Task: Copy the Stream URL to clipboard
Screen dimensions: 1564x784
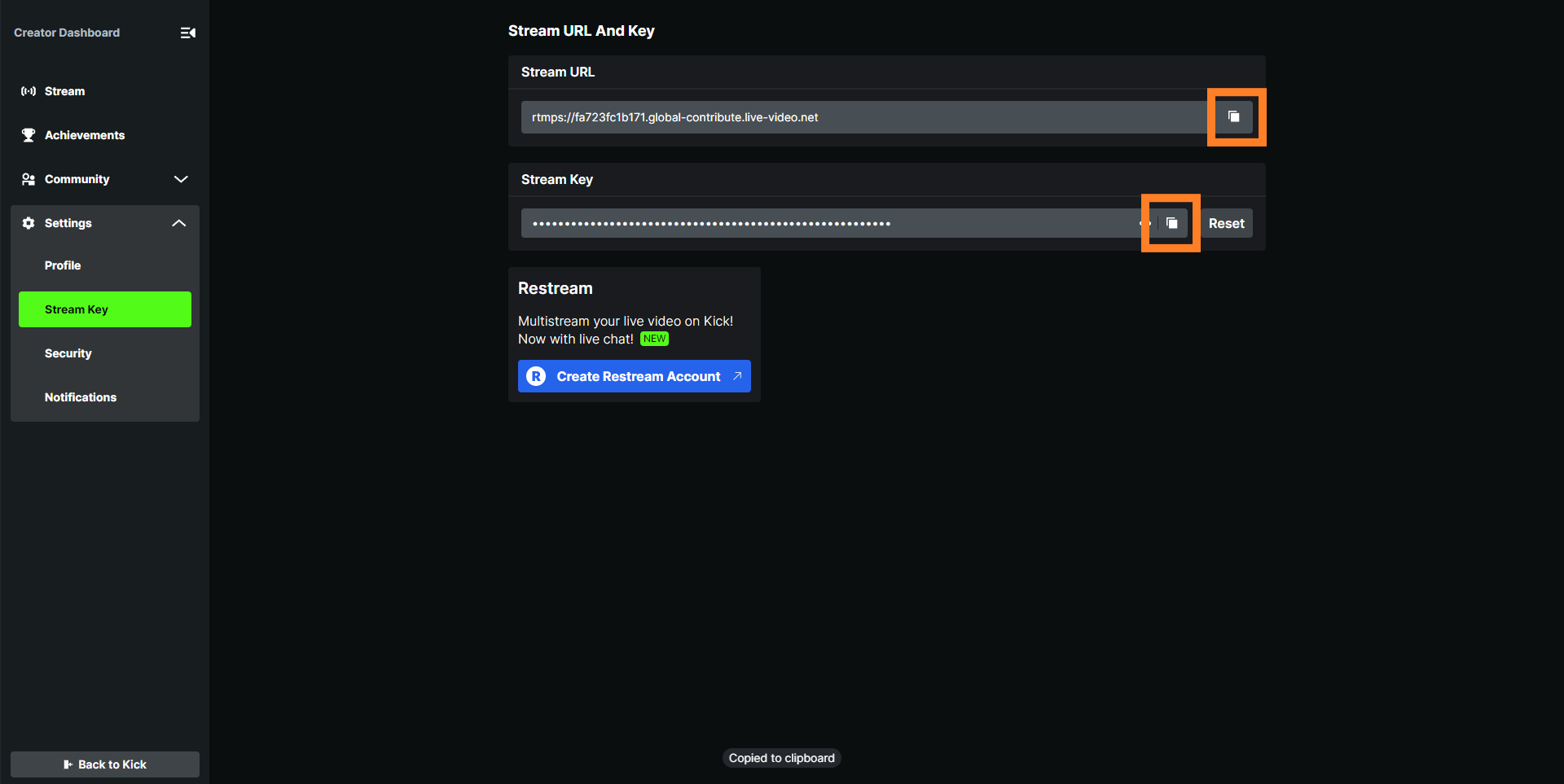Action: [1233, 117]
